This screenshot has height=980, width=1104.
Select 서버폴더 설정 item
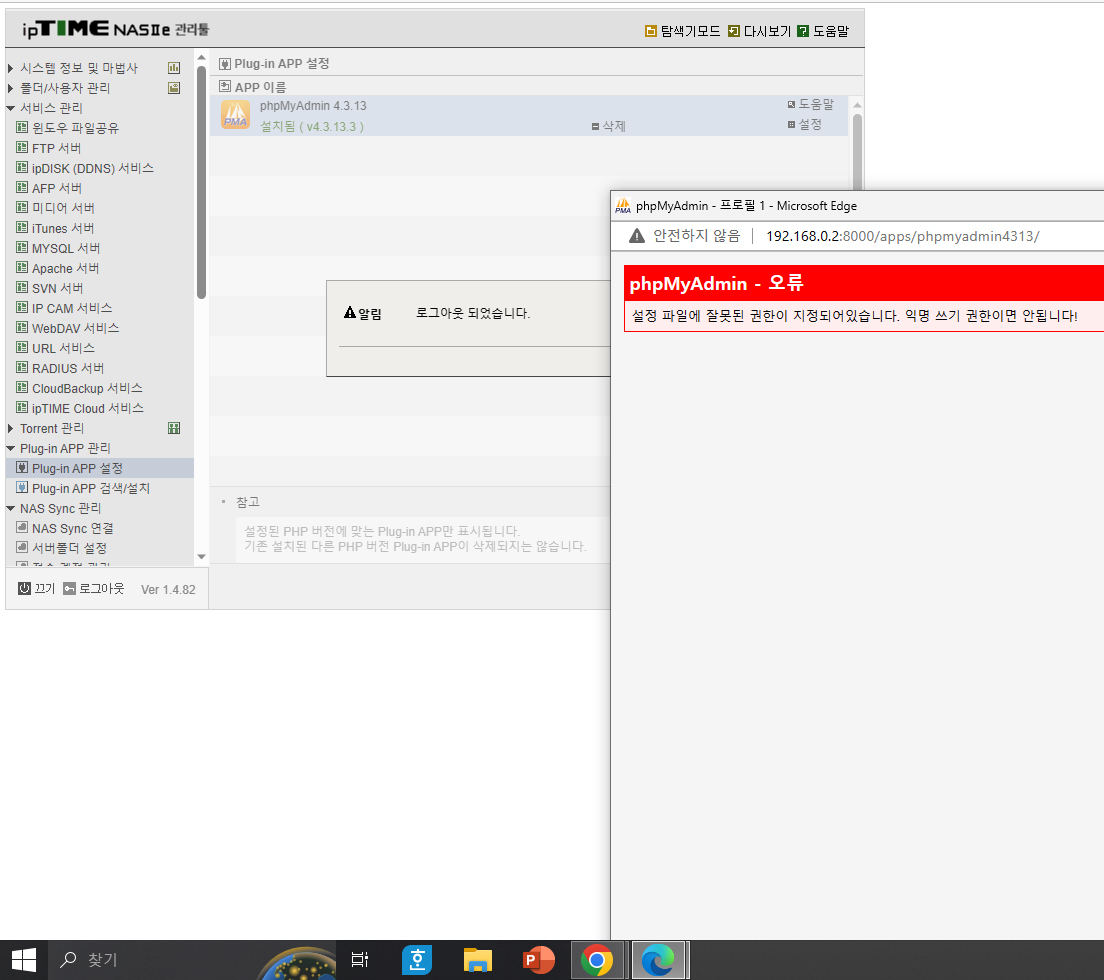62,548
